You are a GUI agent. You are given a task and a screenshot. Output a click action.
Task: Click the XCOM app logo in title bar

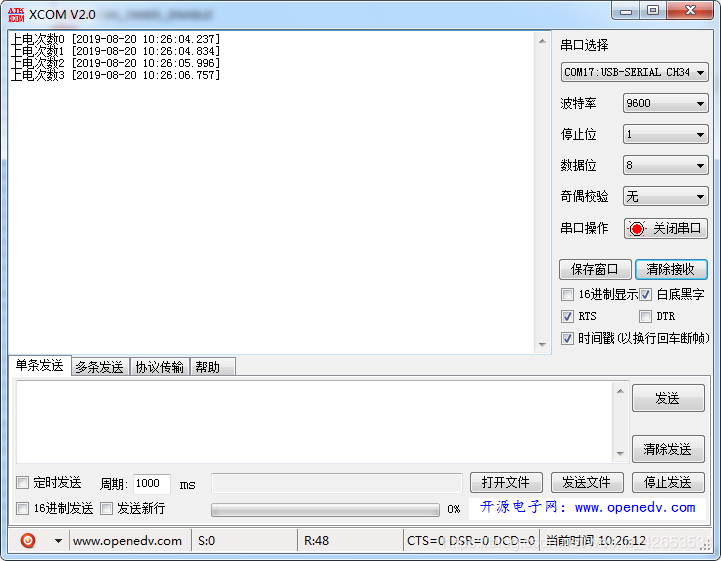(x=16, y=15)
